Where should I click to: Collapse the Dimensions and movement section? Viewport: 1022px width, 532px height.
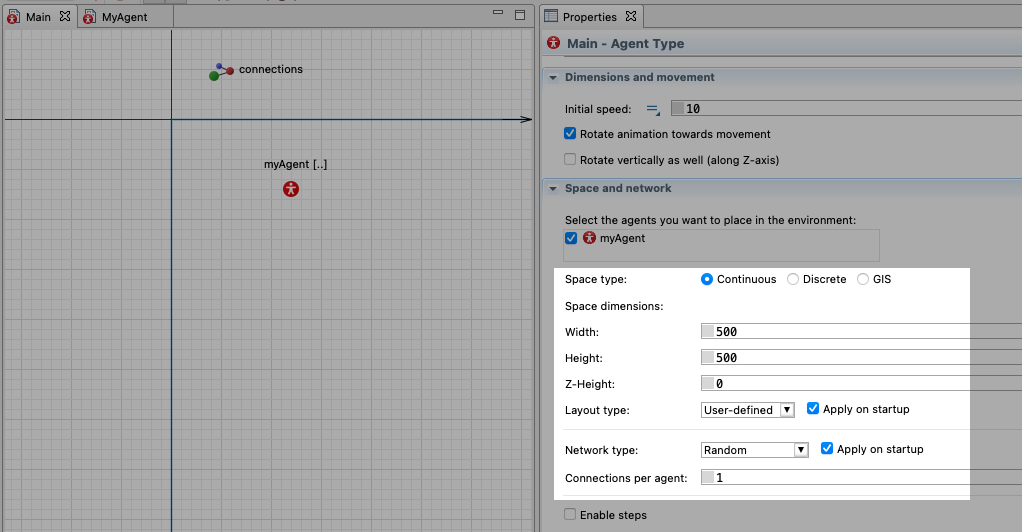coord(552,77)
